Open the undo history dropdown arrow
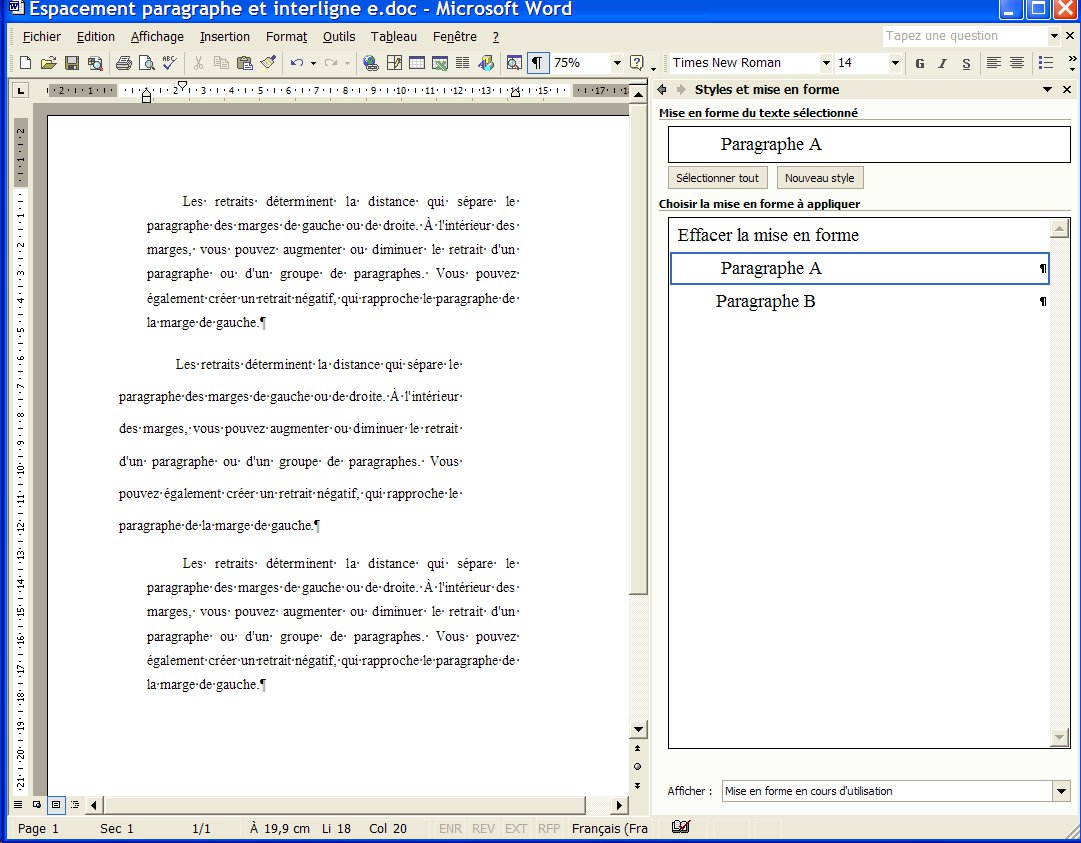The width and height of the screenshot is (1081, 843). point(313,63)
